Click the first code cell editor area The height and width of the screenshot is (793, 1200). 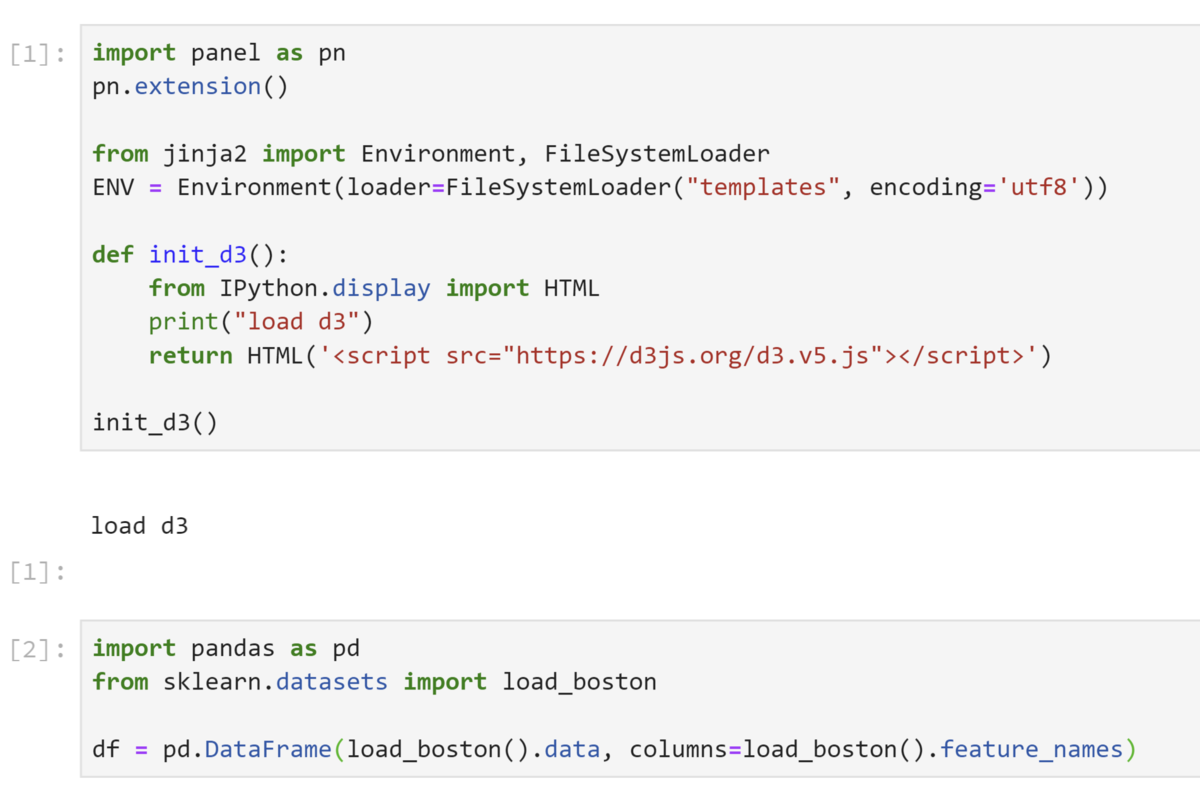640,237
